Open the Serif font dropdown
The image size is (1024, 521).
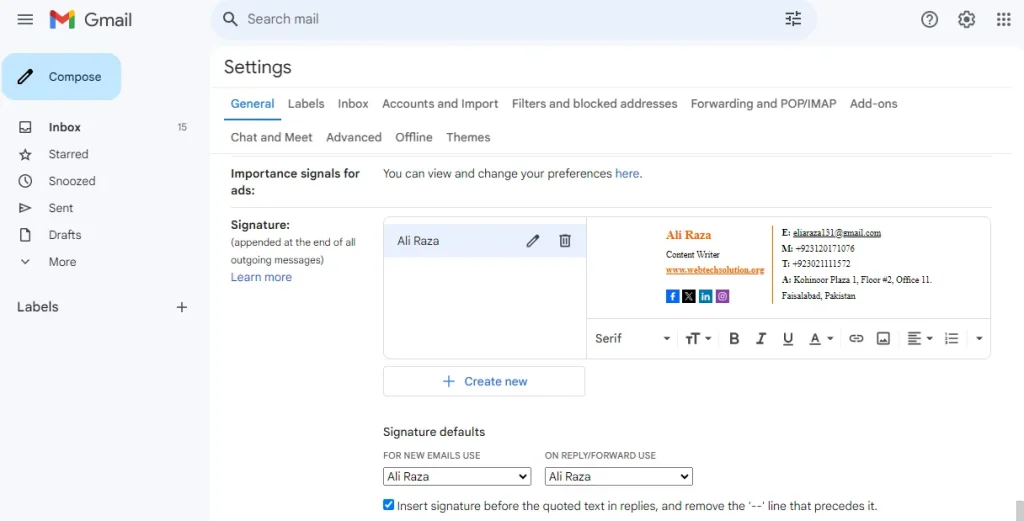(x=632, y=338)
